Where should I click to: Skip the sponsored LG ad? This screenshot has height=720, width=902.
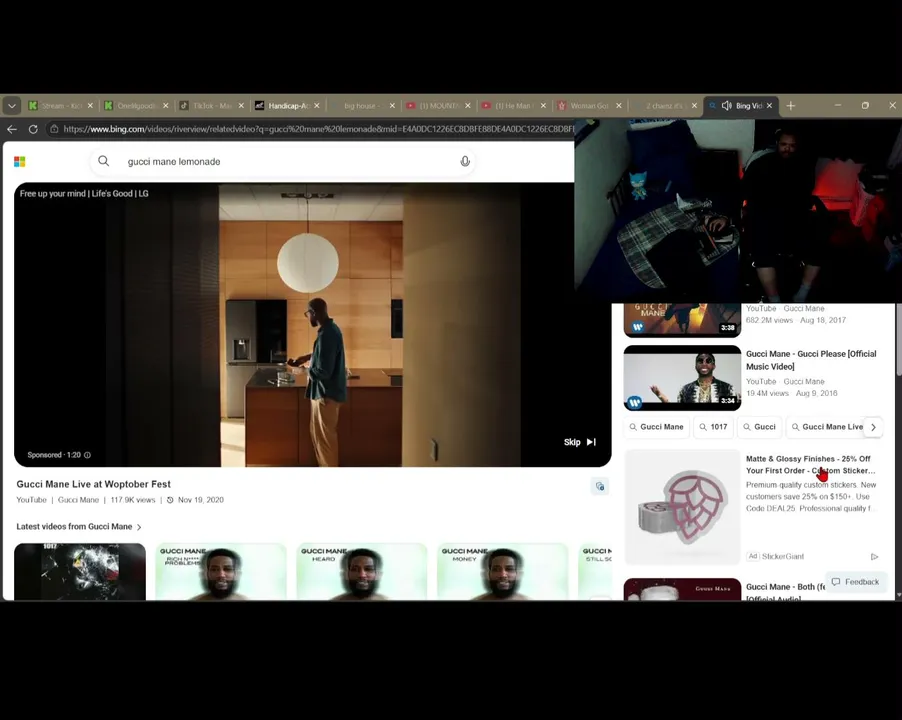point(579,442)
